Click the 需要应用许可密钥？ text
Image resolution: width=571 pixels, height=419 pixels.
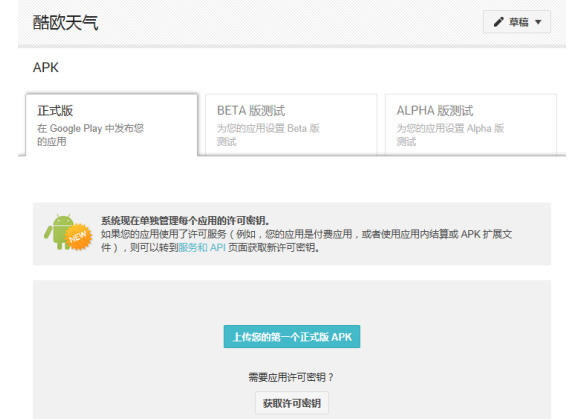pos(291,377)
